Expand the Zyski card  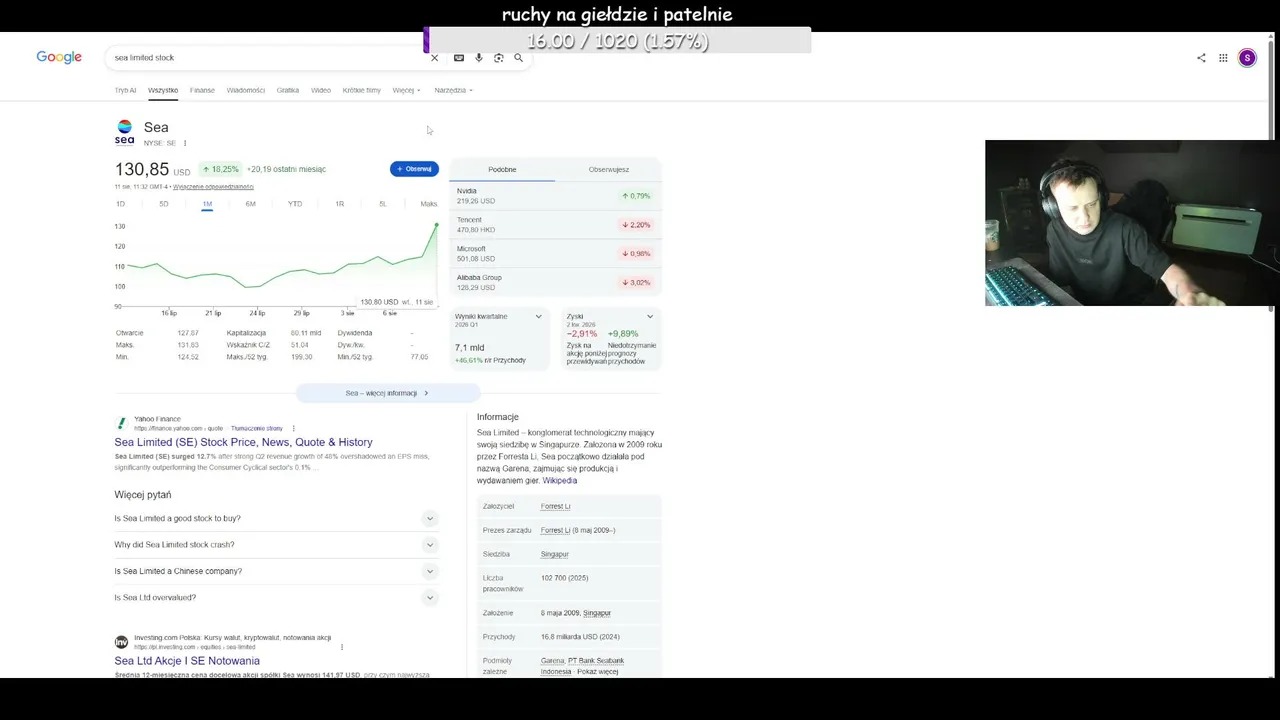click(650, 317)
